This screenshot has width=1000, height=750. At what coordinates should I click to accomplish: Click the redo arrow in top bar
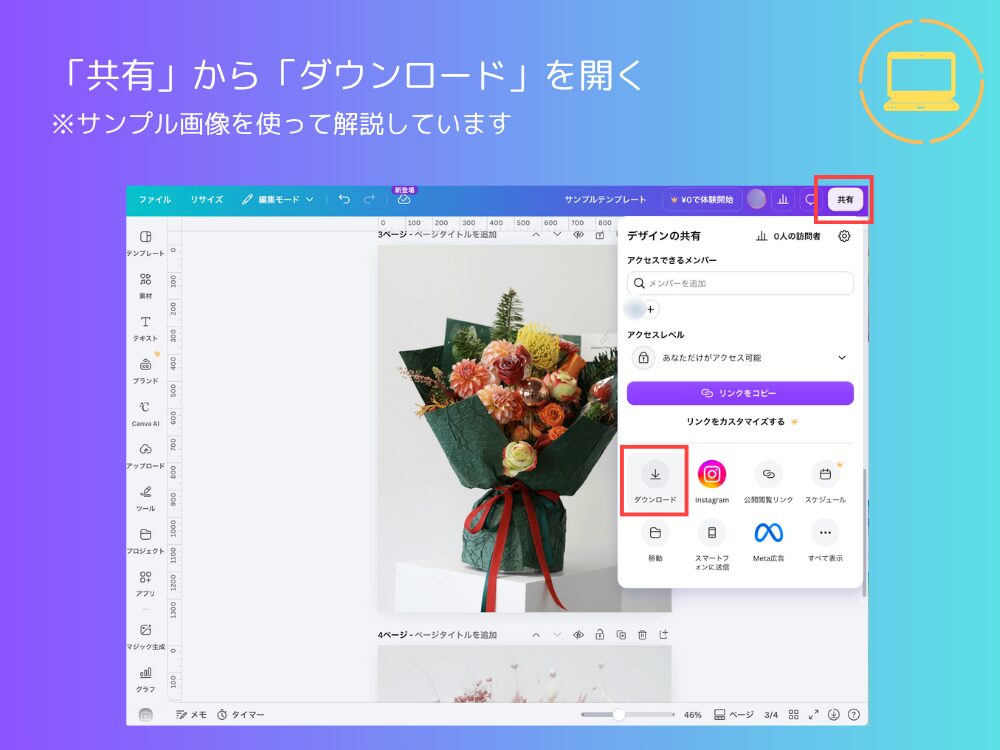point(369,199)
